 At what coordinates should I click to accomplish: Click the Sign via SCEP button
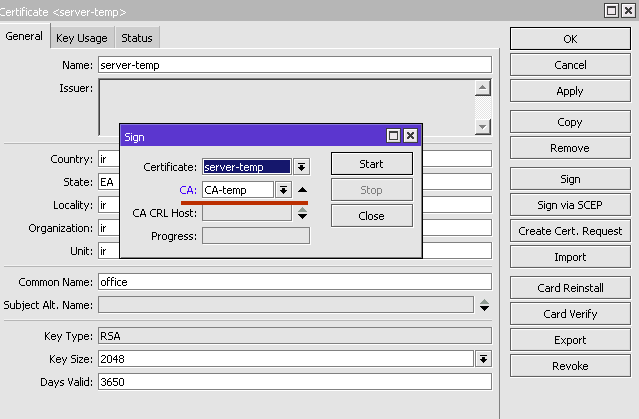pos(569,205)
